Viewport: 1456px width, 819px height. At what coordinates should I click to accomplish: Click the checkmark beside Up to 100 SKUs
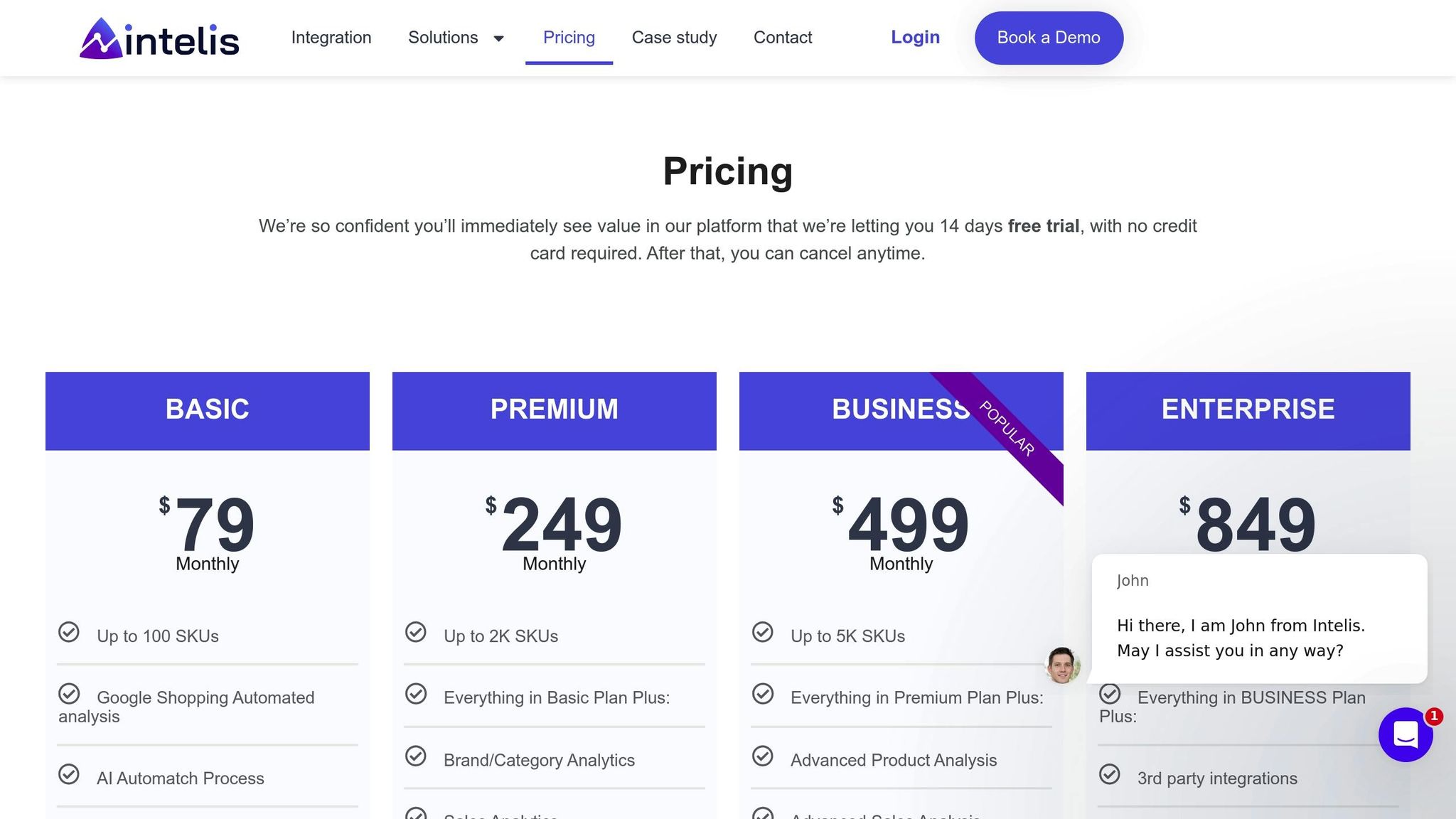(x=69, y=632)
